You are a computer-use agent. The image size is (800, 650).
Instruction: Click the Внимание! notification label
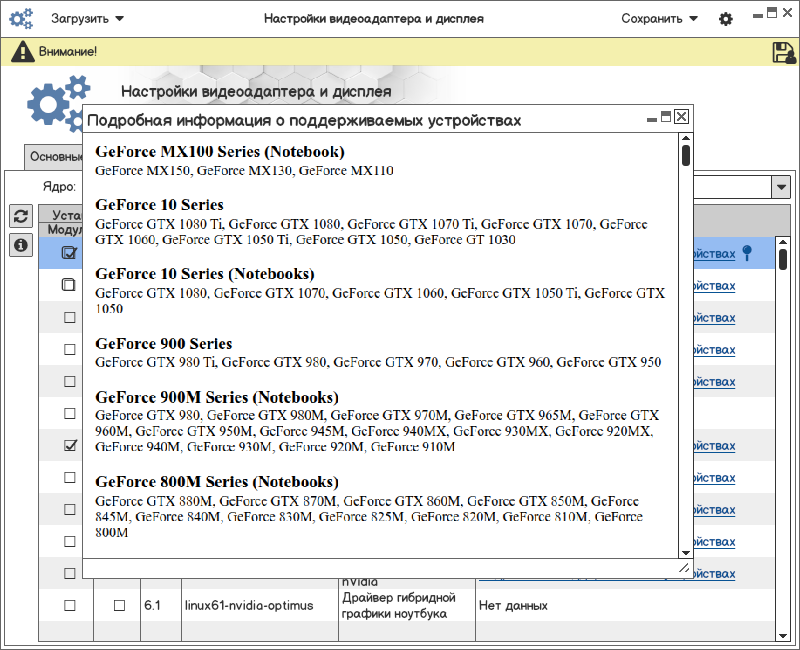[x=68, y=52]
